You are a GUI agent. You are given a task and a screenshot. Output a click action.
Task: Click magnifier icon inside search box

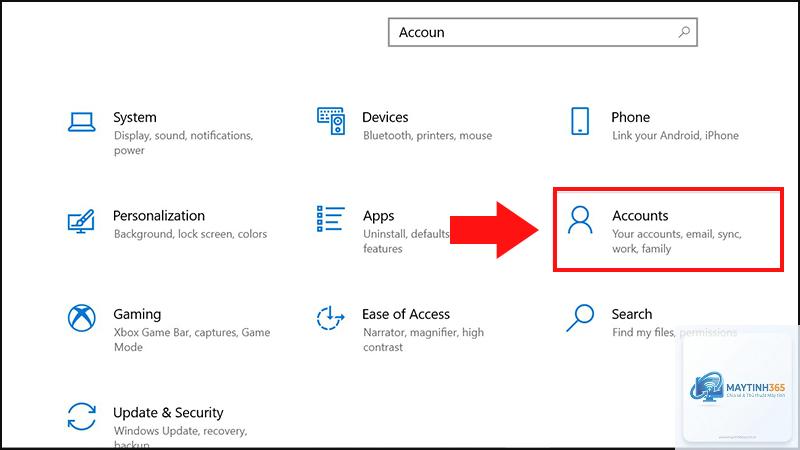[x=684, y=32]
